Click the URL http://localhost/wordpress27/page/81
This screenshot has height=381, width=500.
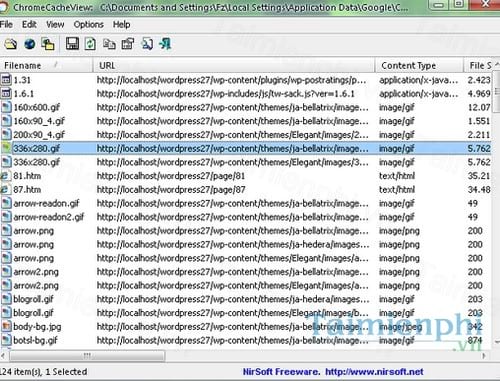[171, 176]
